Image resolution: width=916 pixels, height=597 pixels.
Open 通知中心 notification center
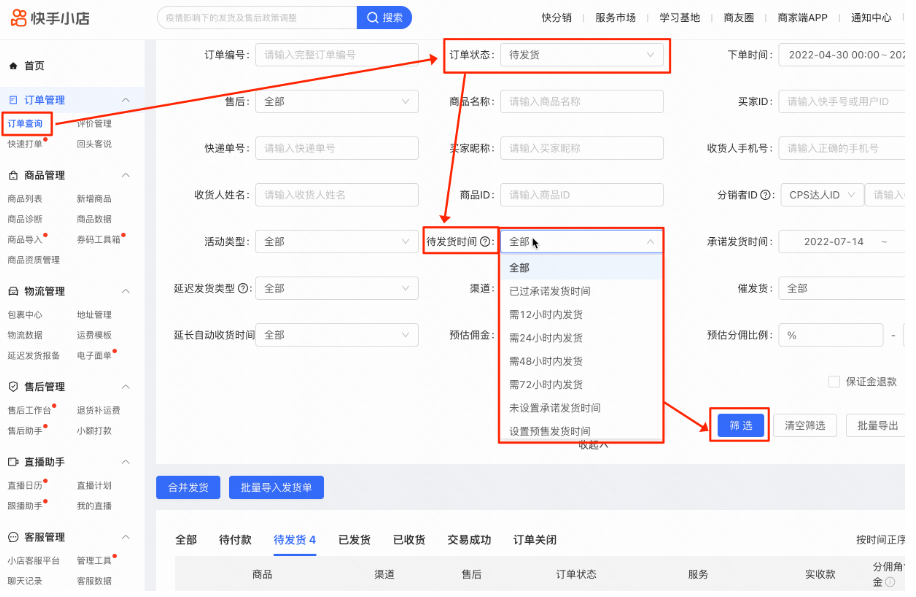point(871,17)
